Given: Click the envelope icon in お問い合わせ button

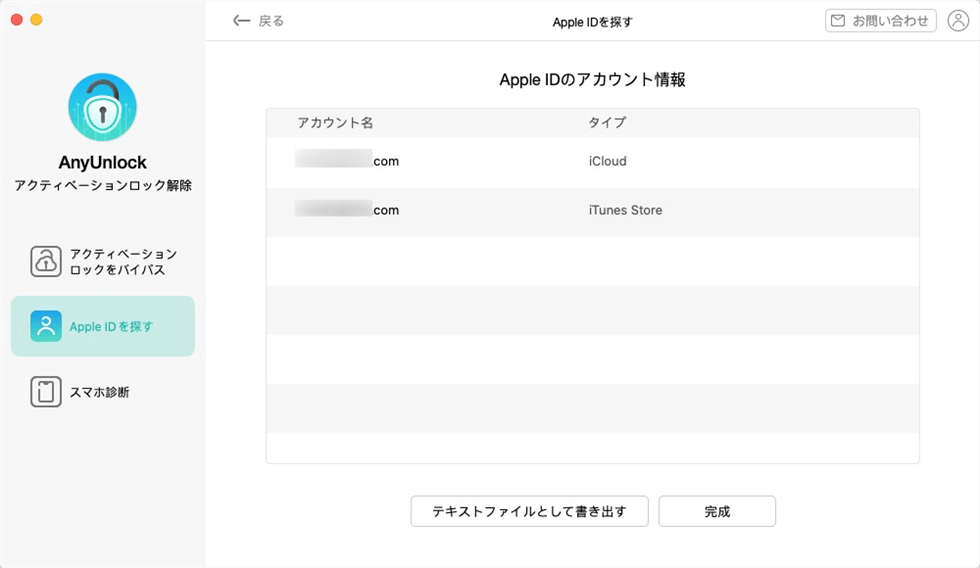Looking at the screenshot, I should pyautogui.click(x=838, y=21).
